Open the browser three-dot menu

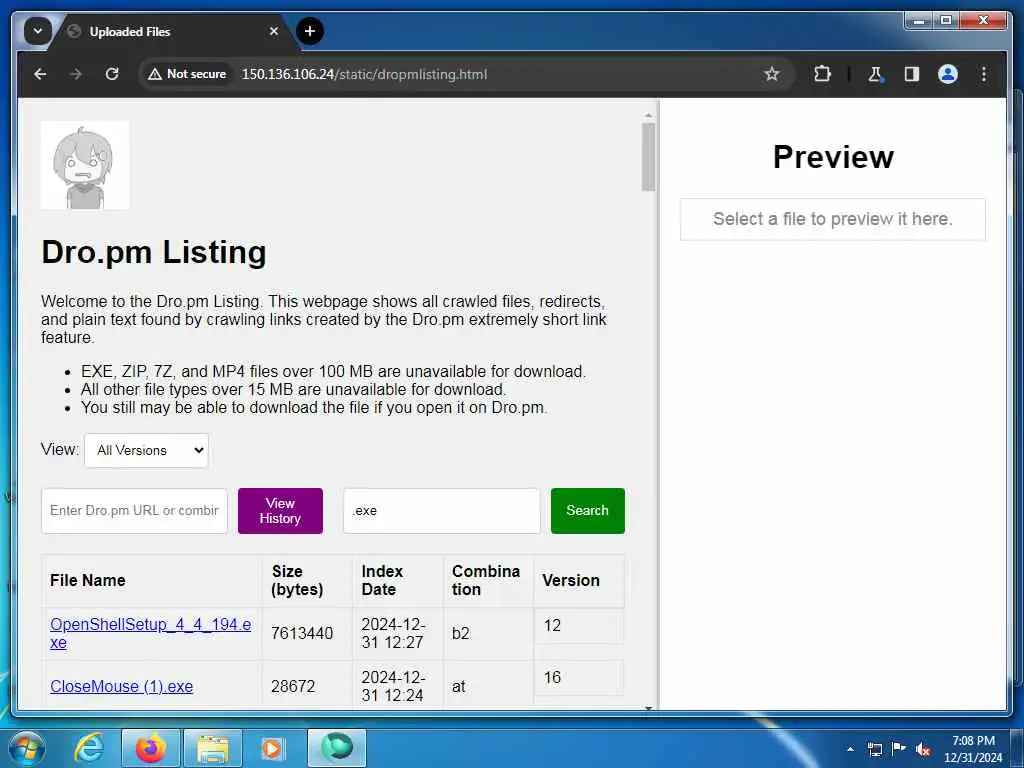click(x=984, y=74)
